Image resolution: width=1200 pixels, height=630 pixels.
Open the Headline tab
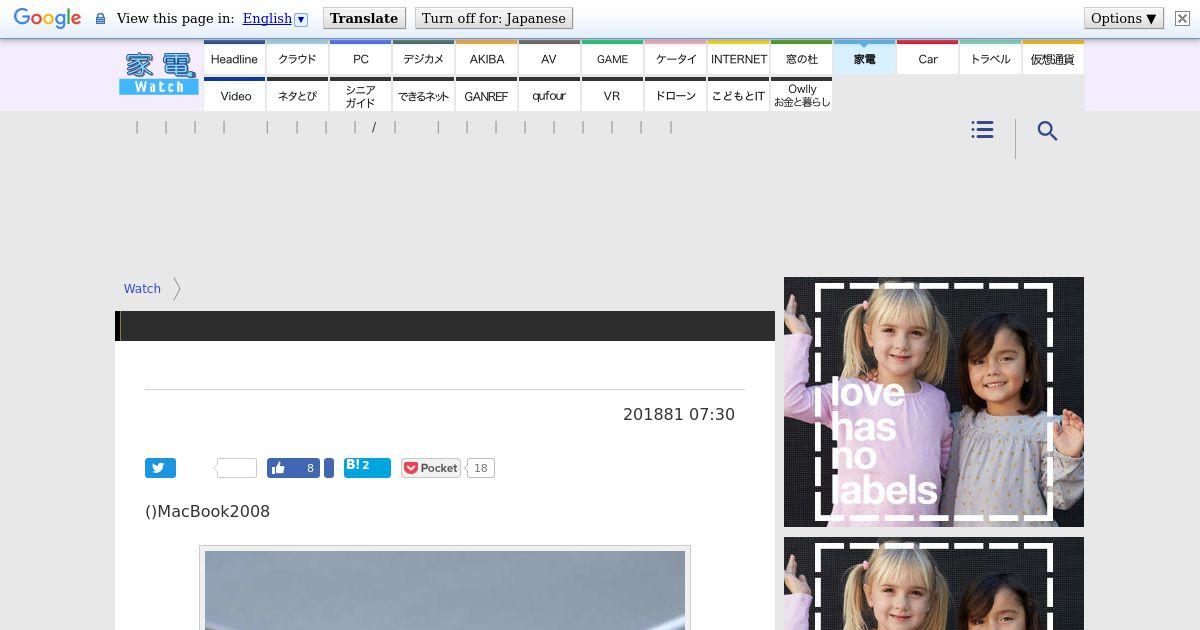coord(234,58)
